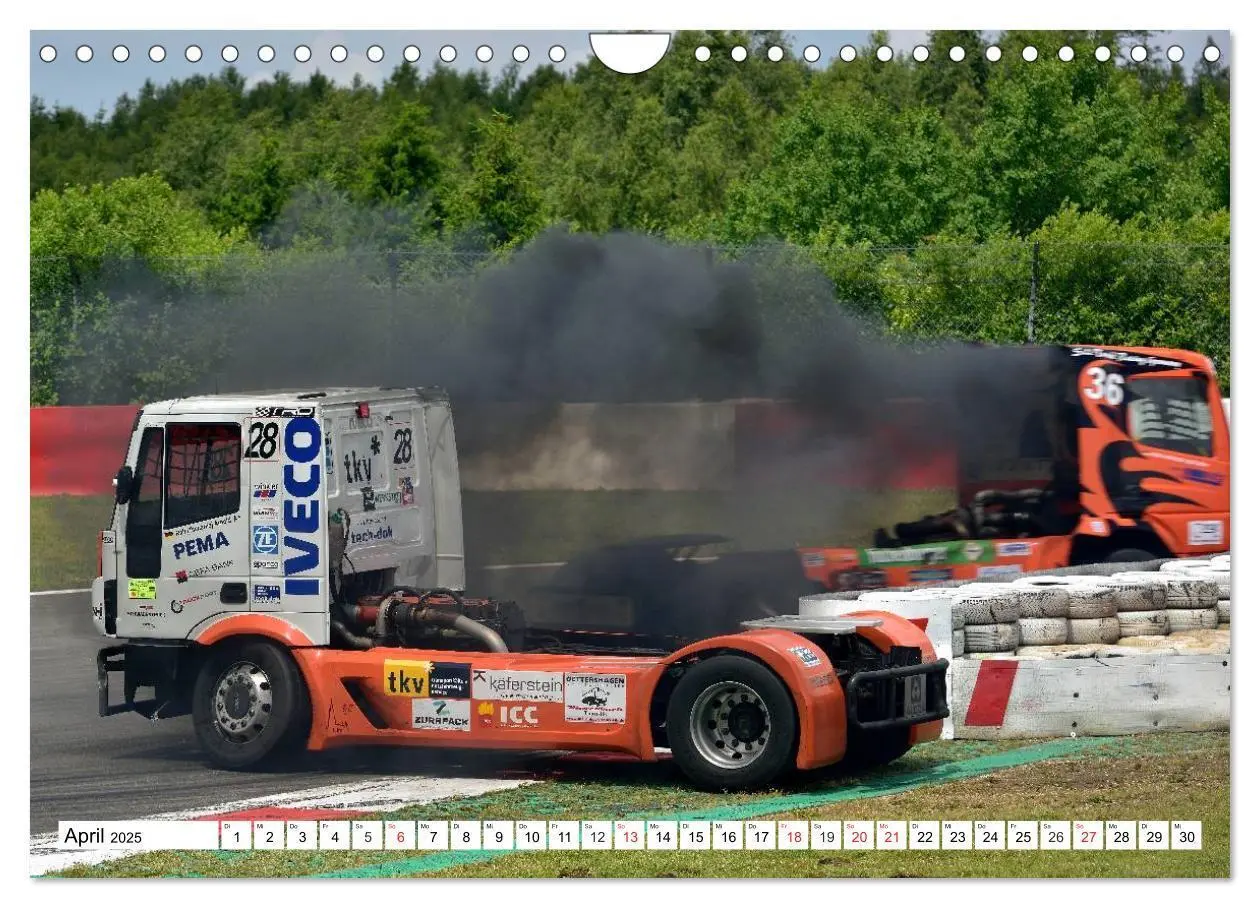Viewport: 1260px width, 908px height.
Task: Select red Sunday date 13
Action: coord(629,836)
